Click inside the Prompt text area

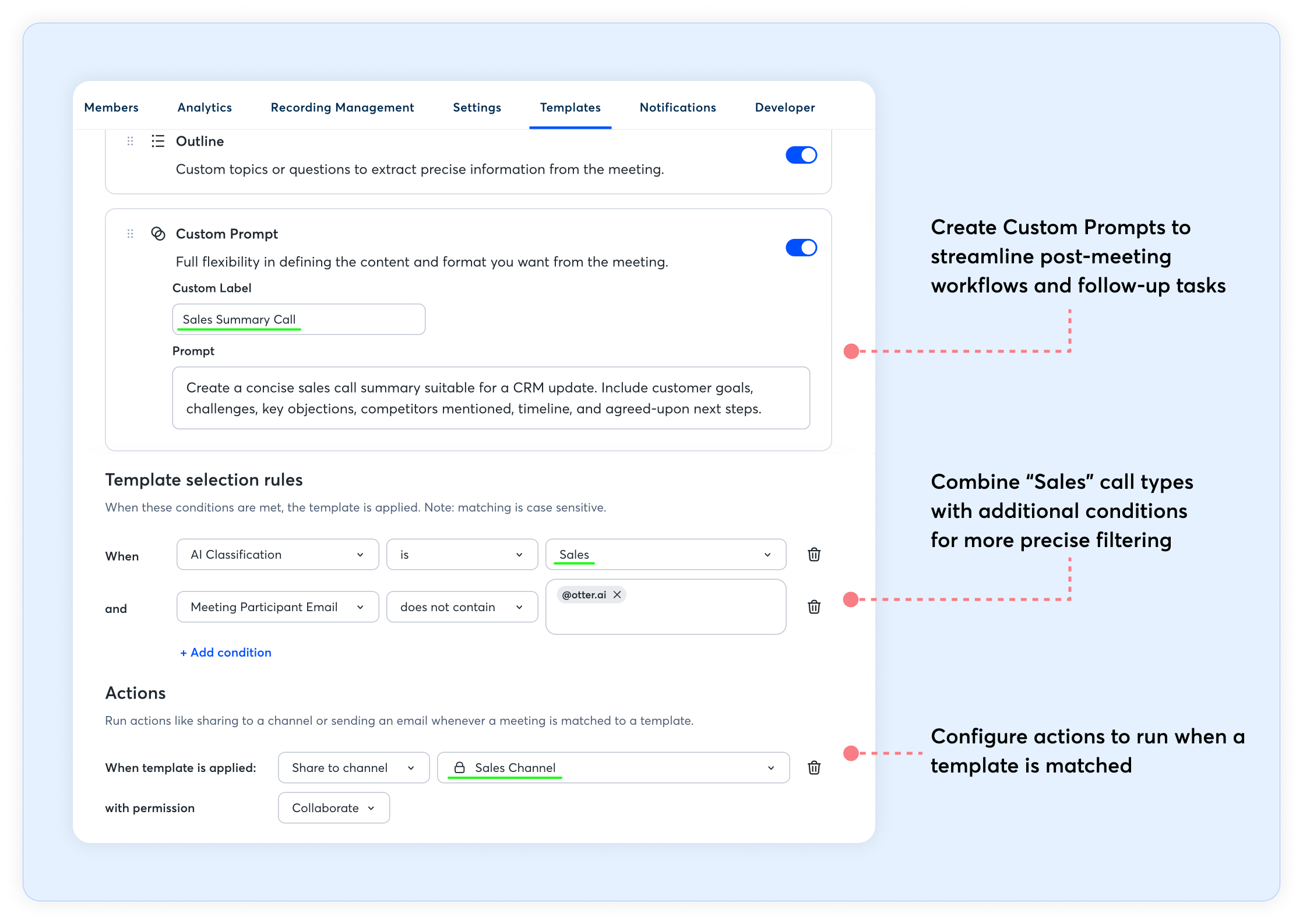491,398
